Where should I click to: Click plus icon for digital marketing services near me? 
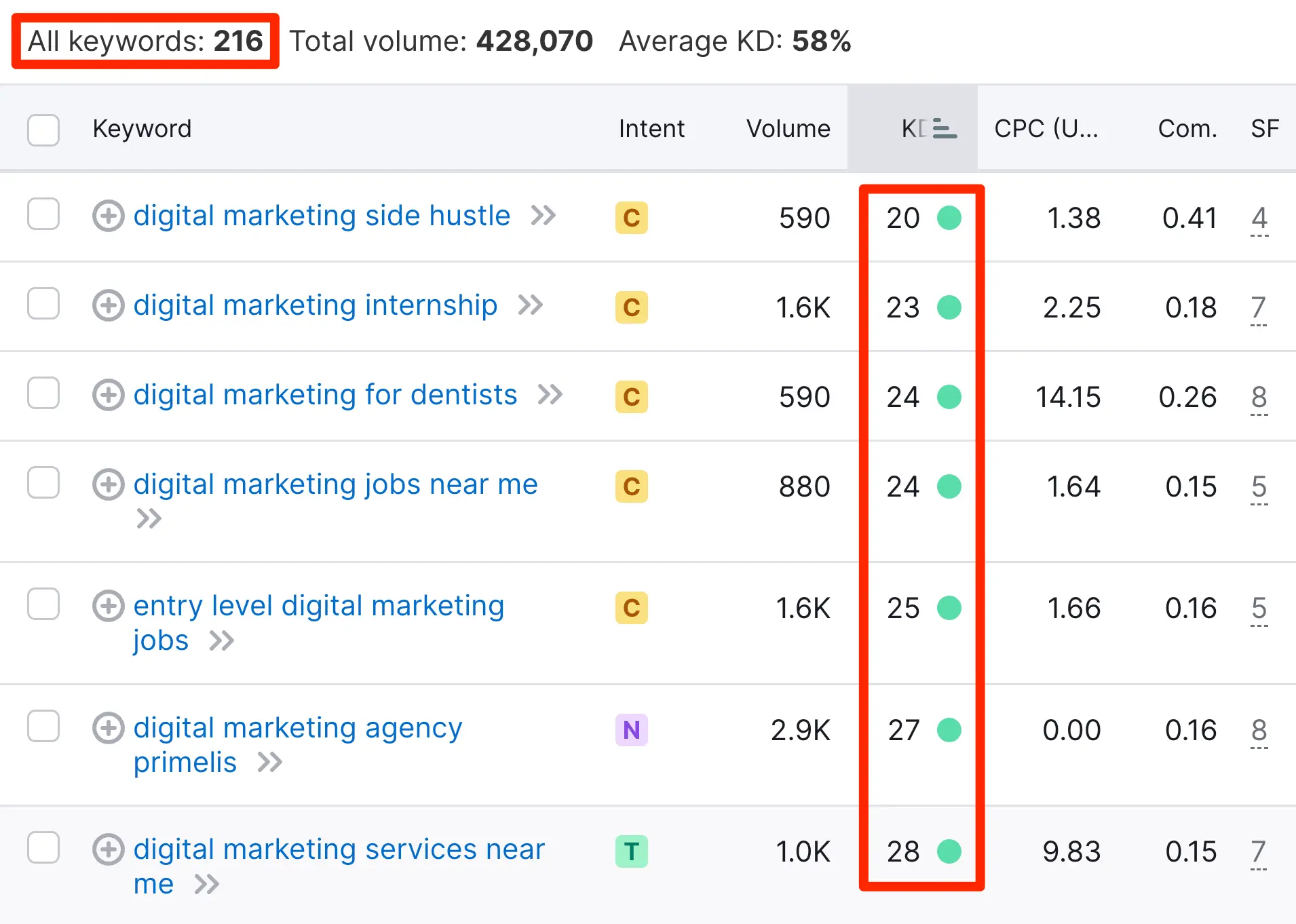coord(109,850)
